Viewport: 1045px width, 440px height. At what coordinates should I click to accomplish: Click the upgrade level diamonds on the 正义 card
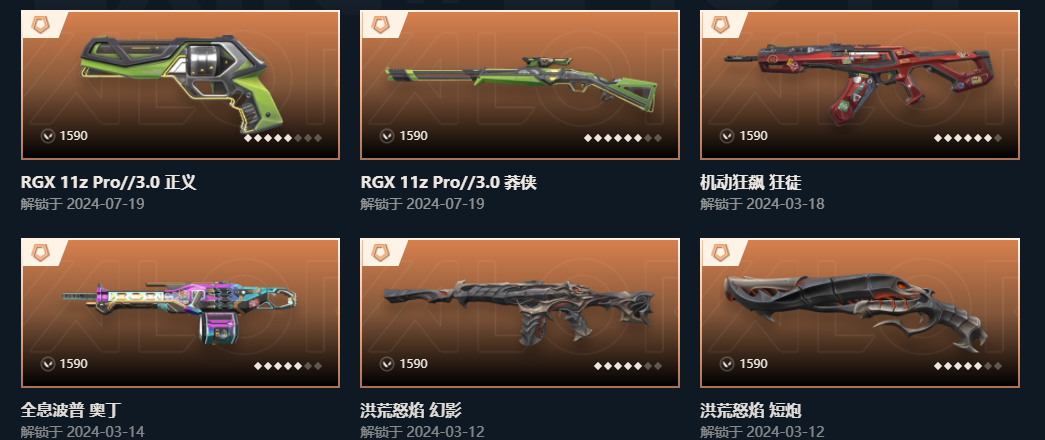283,138
